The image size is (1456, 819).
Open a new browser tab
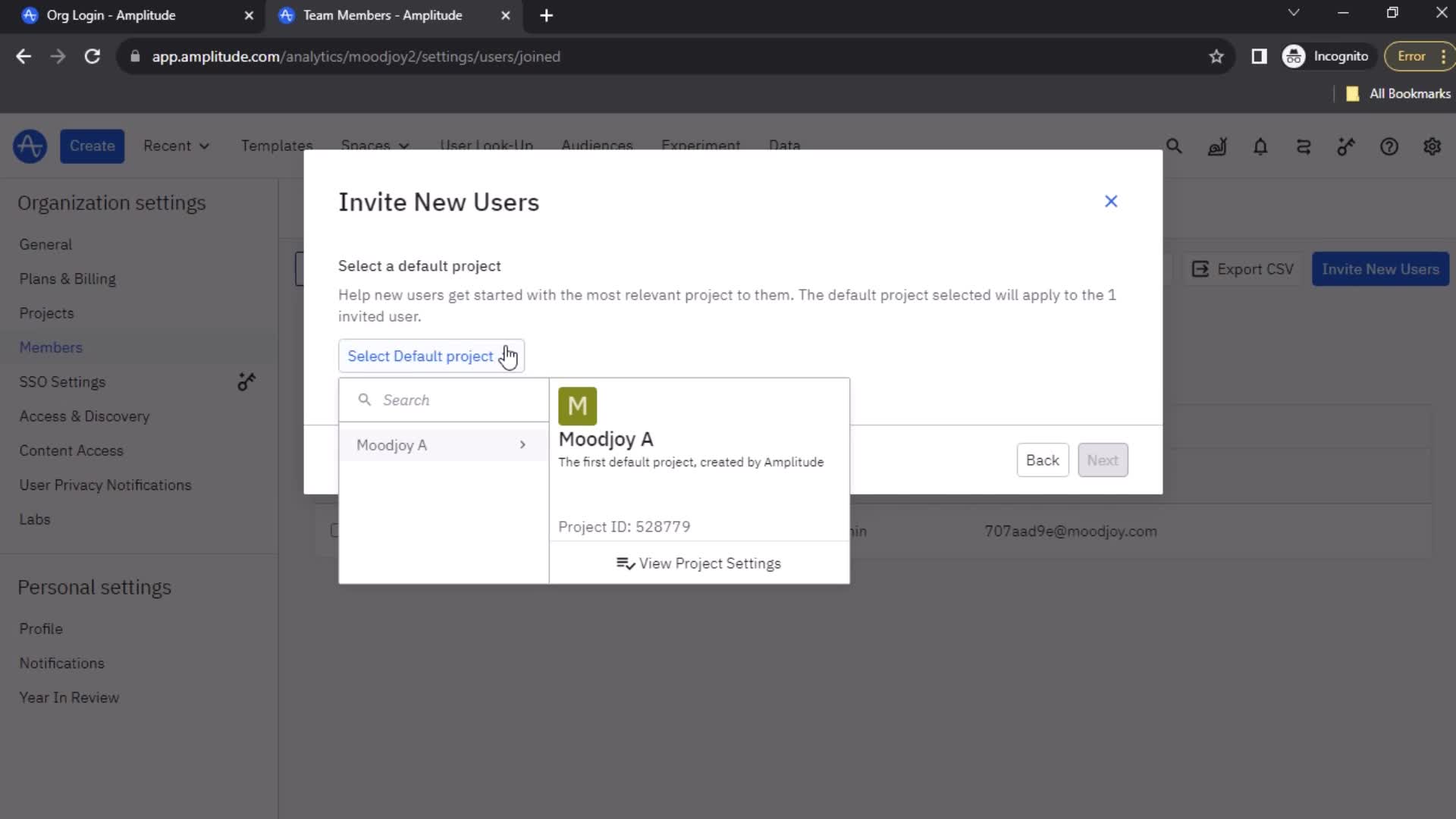click(x=546, y=15)
